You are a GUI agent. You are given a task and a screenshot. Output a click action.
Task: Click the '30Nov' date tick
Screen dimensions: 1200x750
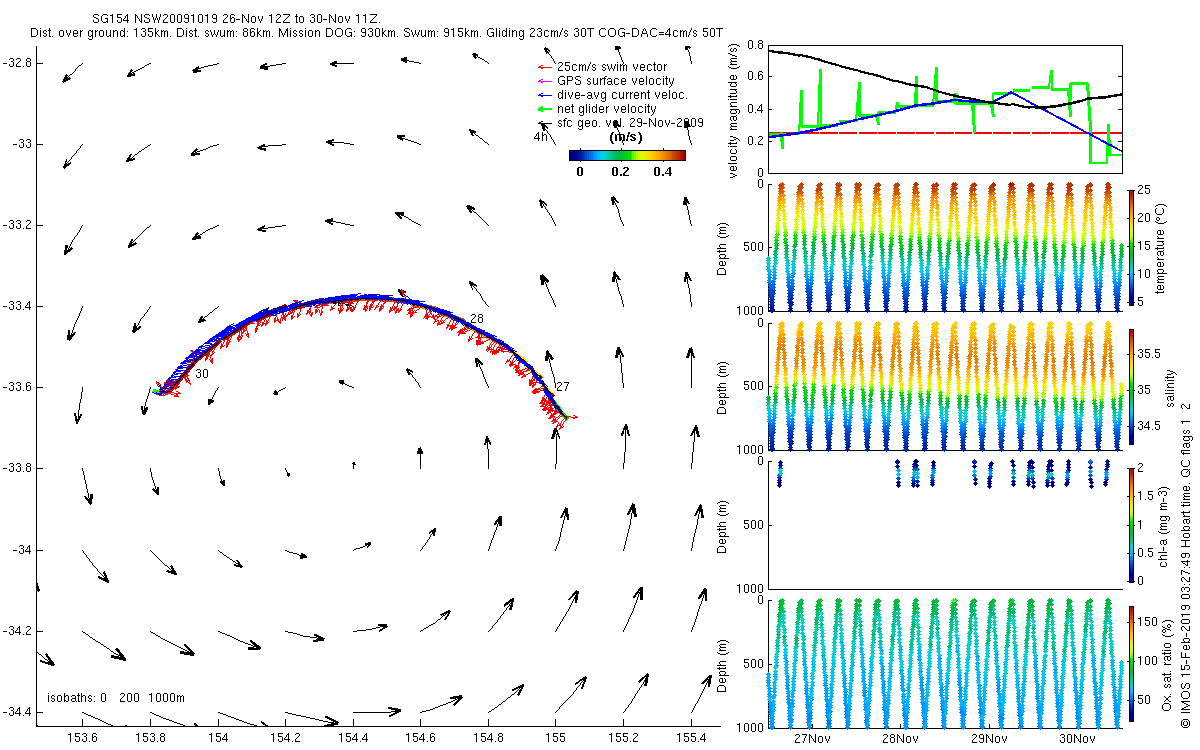1077,739
